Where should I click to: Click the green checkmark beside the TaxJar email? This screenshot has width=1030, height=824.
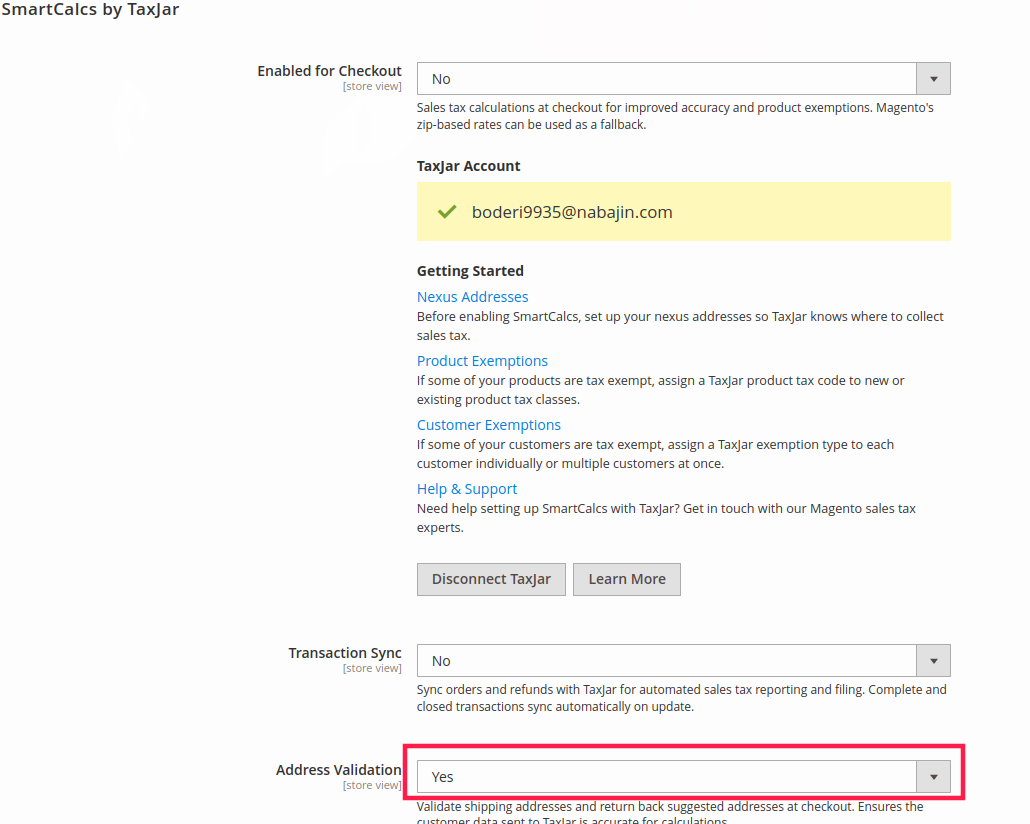tap(447, 212)
